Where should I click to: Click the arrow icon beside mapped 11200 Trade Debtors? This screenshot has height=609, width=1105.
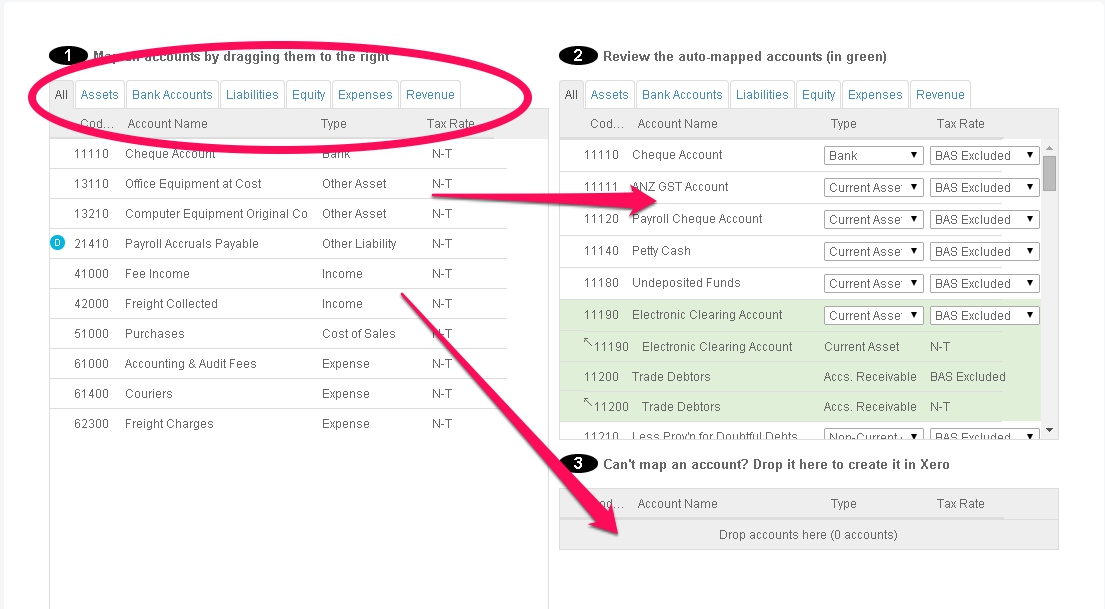[x=588, y=404]
